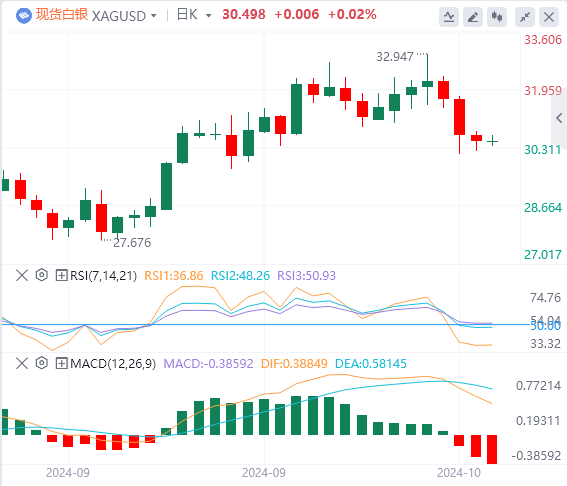Expand the XAGUSD symbol dropdown arrow

(154, 16)
